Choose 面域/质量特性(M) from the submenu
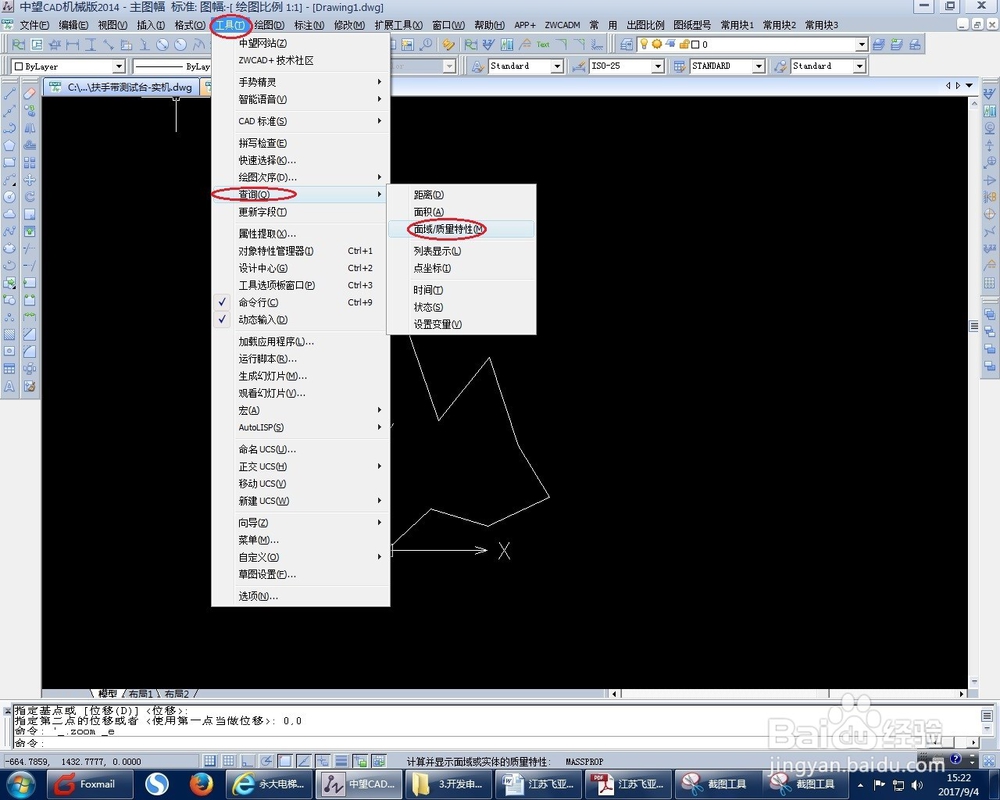Screen dimensions: 1000x800 [461, 228]
